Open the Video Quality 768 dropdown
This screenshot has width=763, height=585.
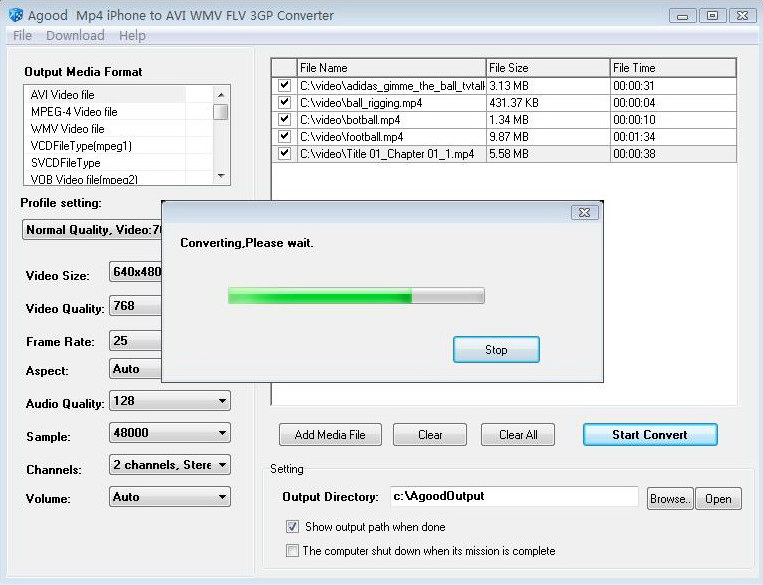click(135, 305)
